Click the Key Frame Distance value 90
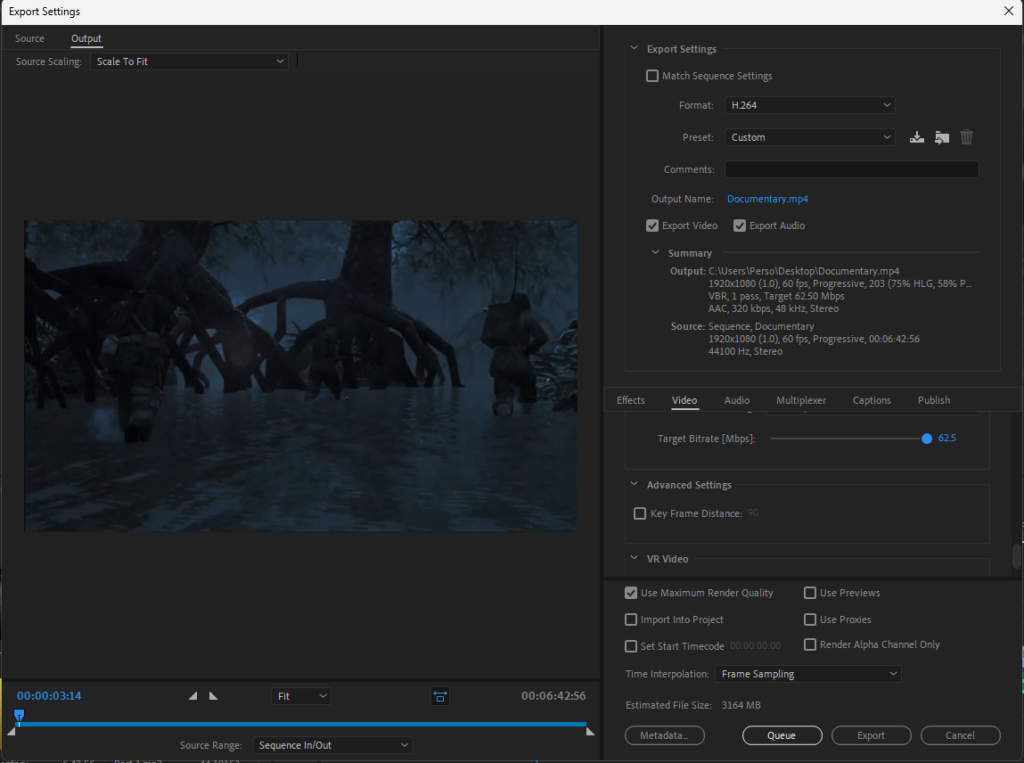 (753, 513)
